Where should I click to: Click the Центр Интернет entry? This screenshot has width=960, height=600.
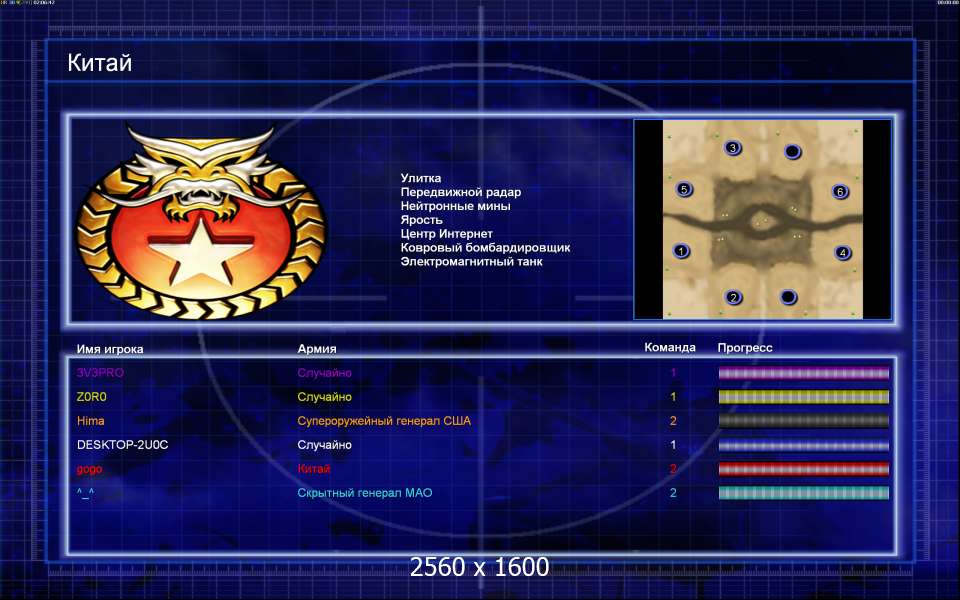(x=446, y=234)
